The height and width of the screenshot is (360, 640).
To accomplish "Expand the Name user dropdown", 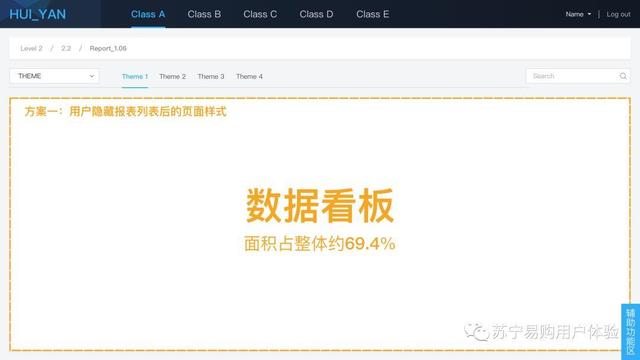I will click(x=578, y=14).
